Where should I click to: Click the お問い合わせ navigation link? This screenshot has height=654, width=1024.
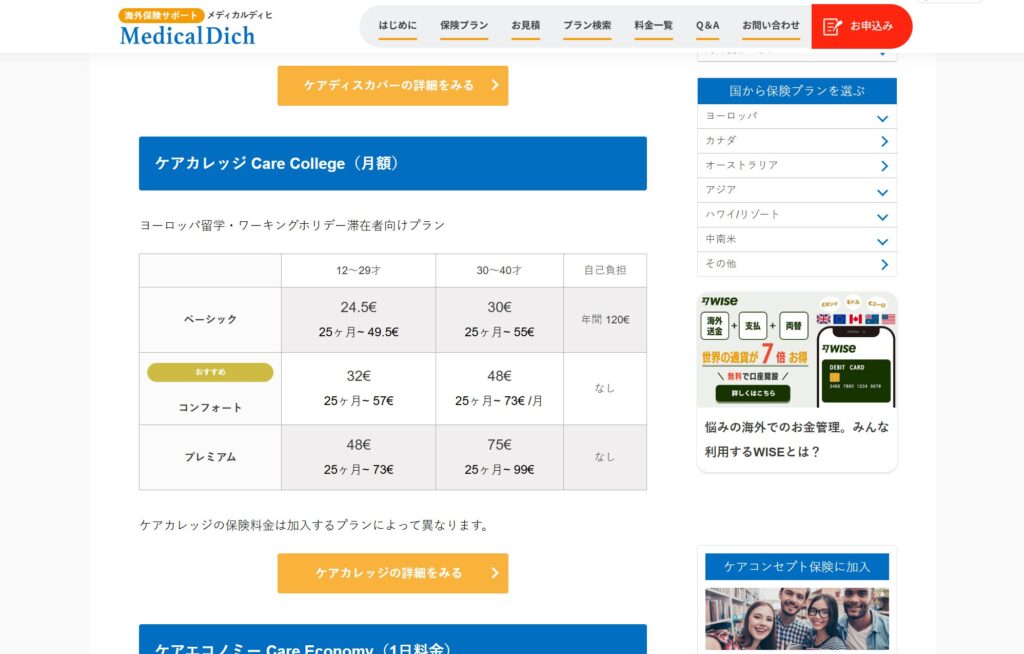(770, 25)
